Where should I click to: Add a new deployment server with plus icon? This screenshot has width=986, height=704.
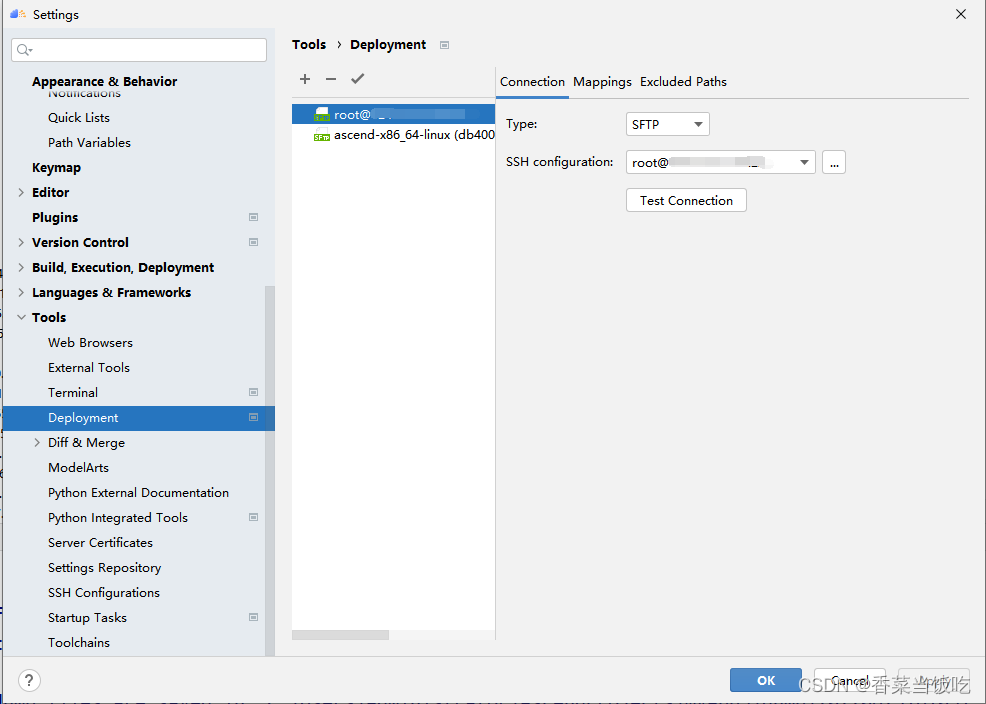(305, 79)
